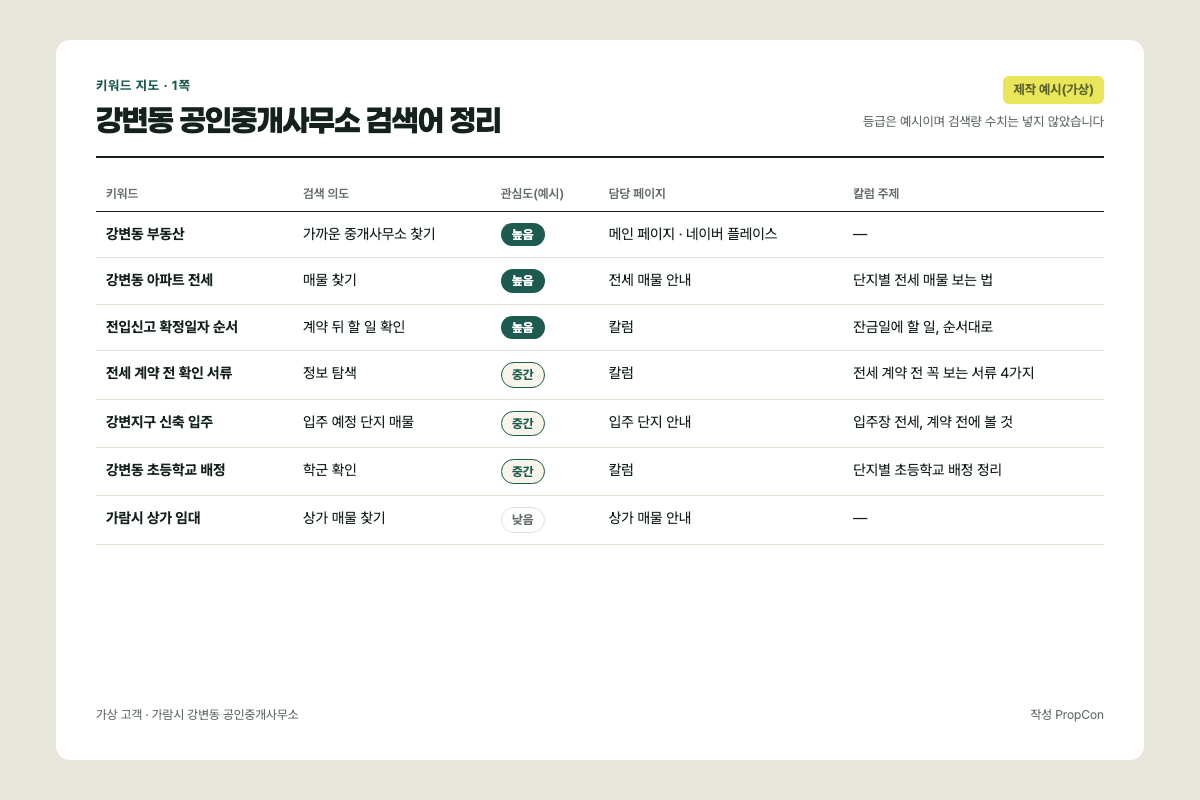The image size is (1200, 800).
Task: Click the '전세 매물 안내' page cell
Action: click(650, 280)
